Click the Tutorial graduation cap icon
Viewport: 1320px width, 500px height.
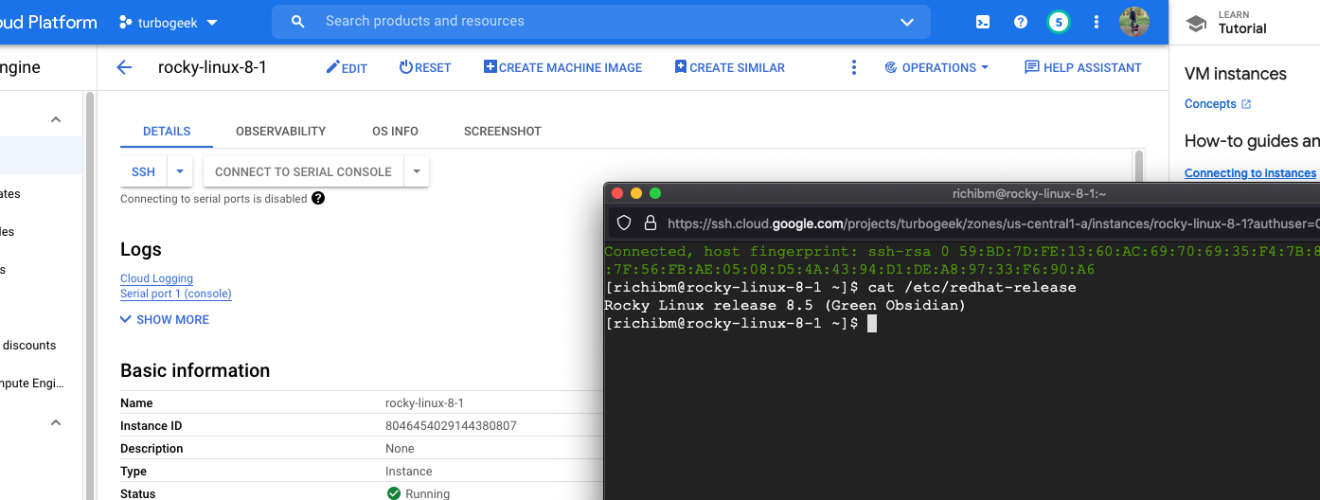click(1195, 22)
